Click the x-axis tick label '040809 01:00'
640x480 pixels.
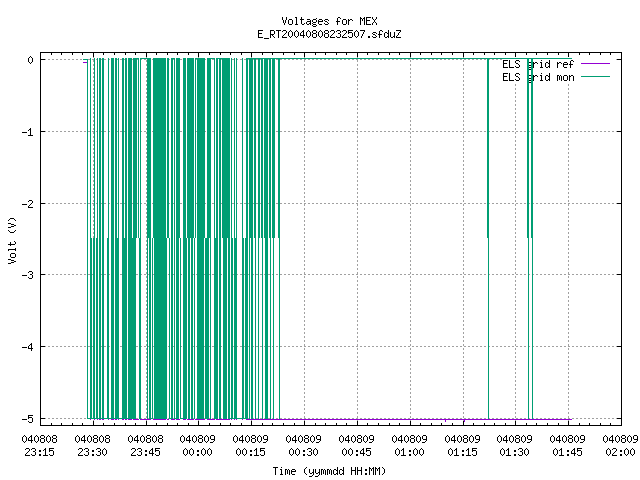pyautogui.click(x=409, y=446)
